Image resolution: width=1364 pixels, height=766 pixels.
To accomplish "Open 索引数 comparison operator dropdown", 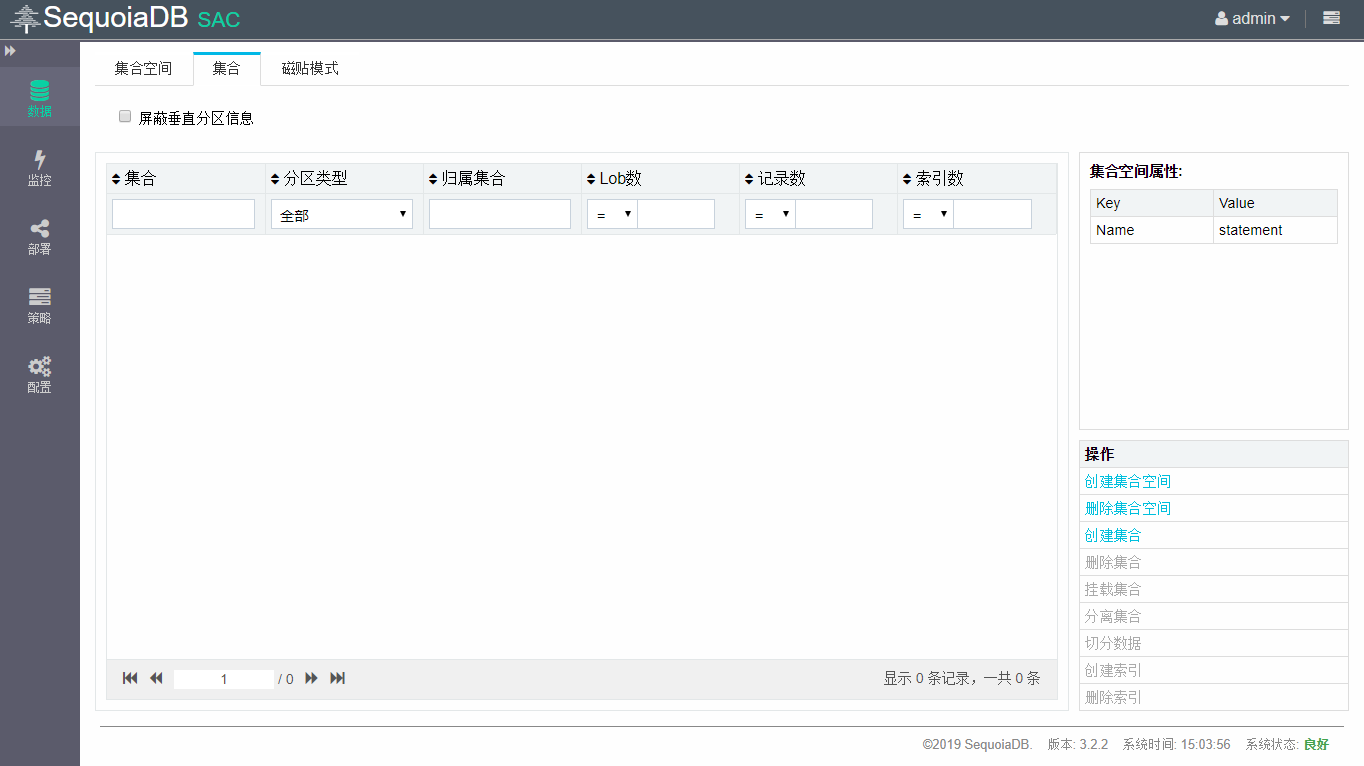I will (x=928, y=214).
